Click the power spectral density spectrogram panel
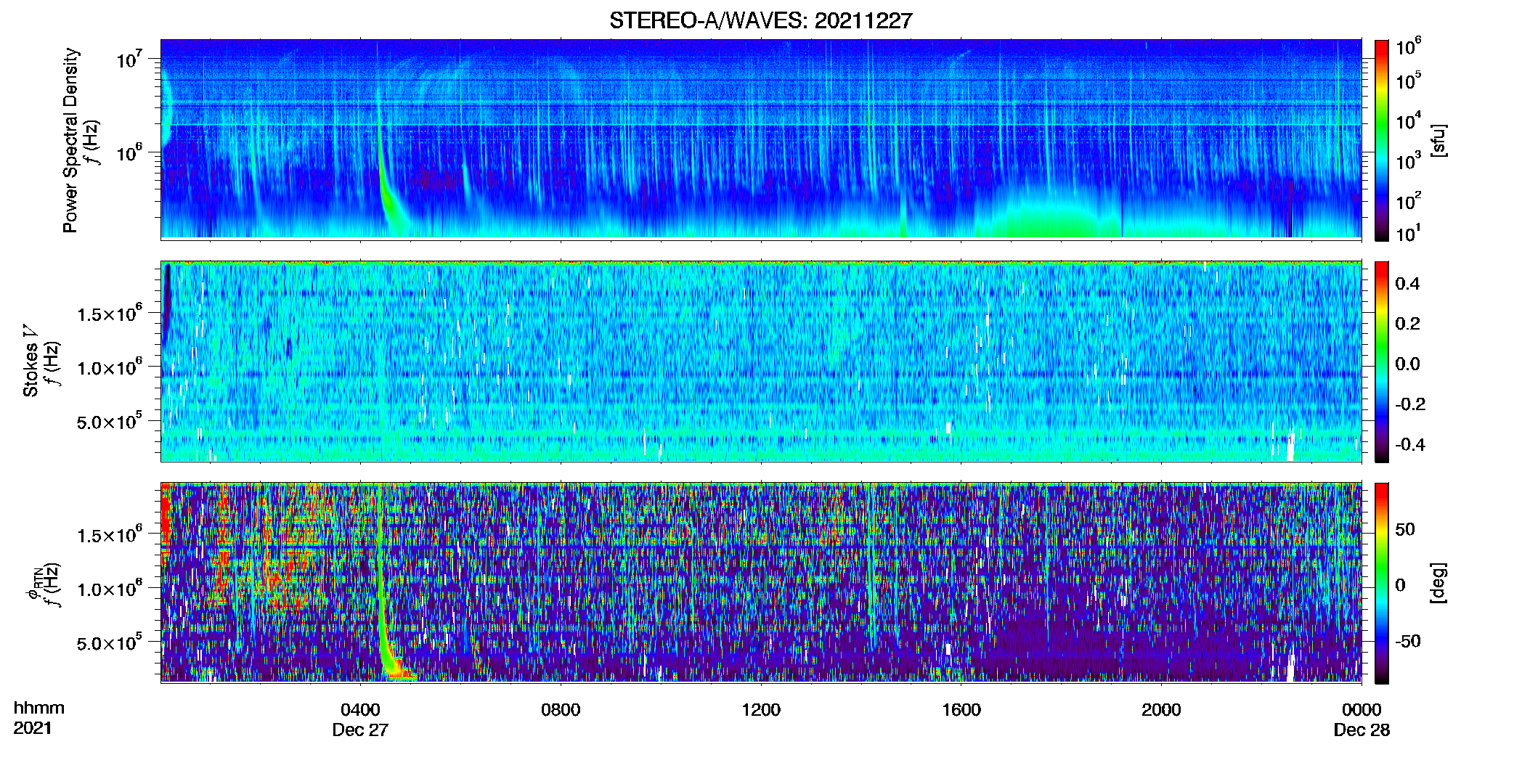1522x784 pixels. click(761, 139)
